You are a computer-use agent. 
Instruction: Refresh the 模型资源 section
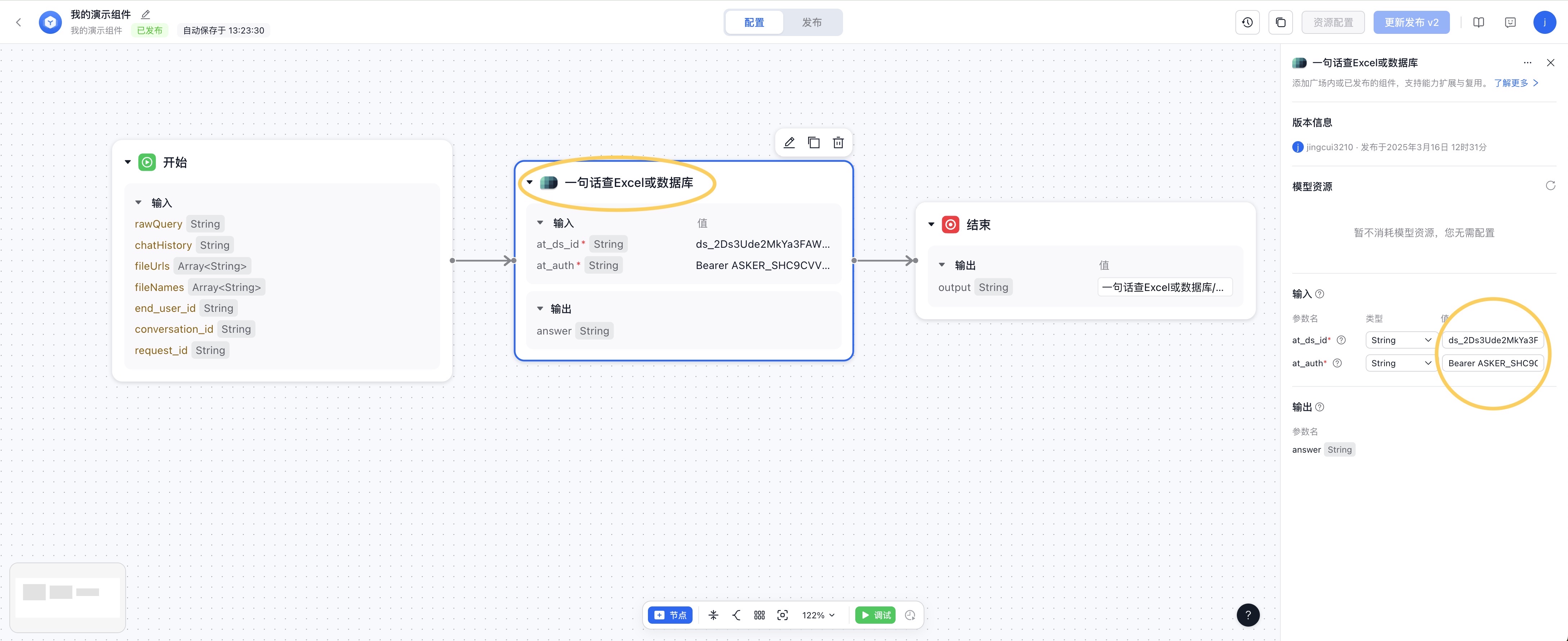pos(1550,186)
